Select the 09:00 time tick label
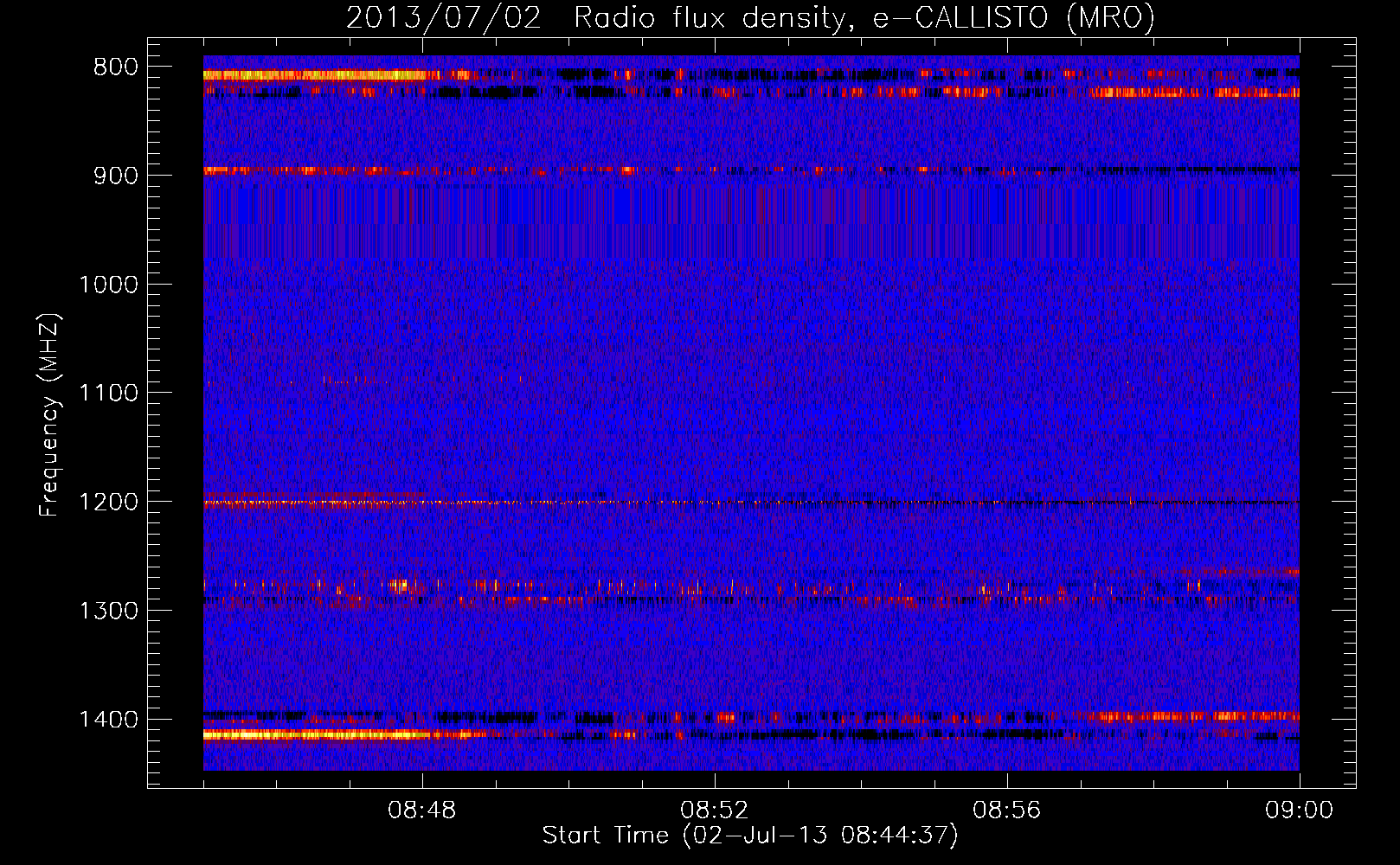The image size is (1400, 865). coord(1300,811)
